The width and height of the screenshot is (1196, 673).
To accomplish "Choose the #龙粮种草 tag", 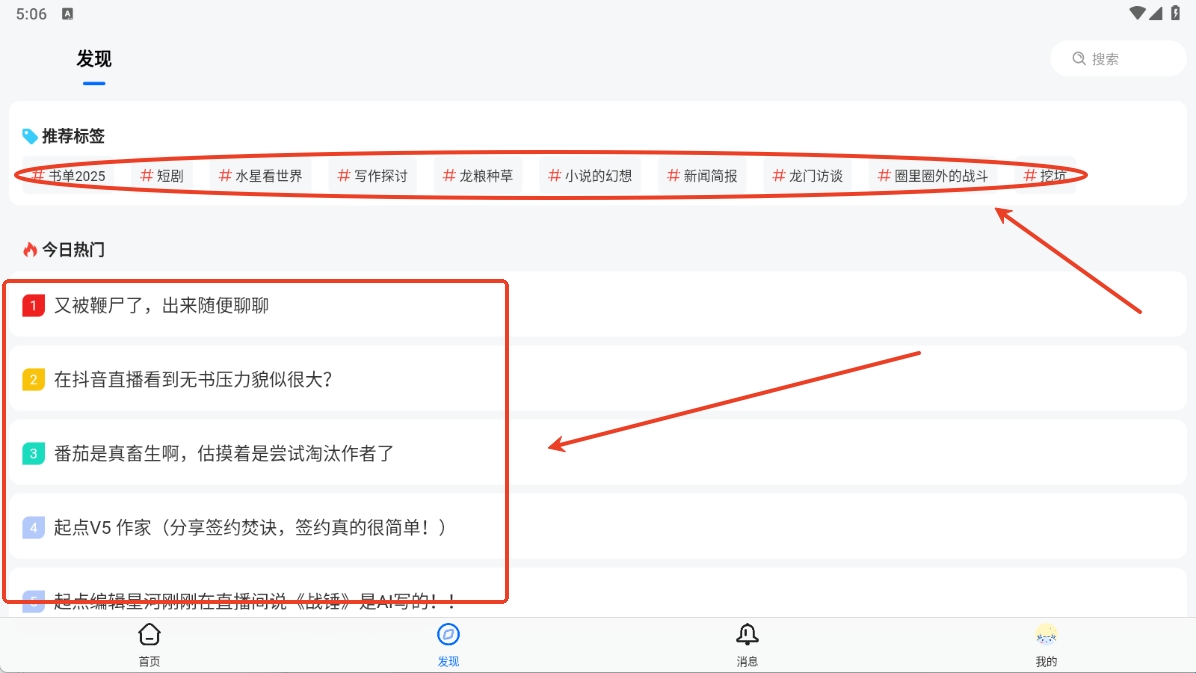I will coord(479,176).
